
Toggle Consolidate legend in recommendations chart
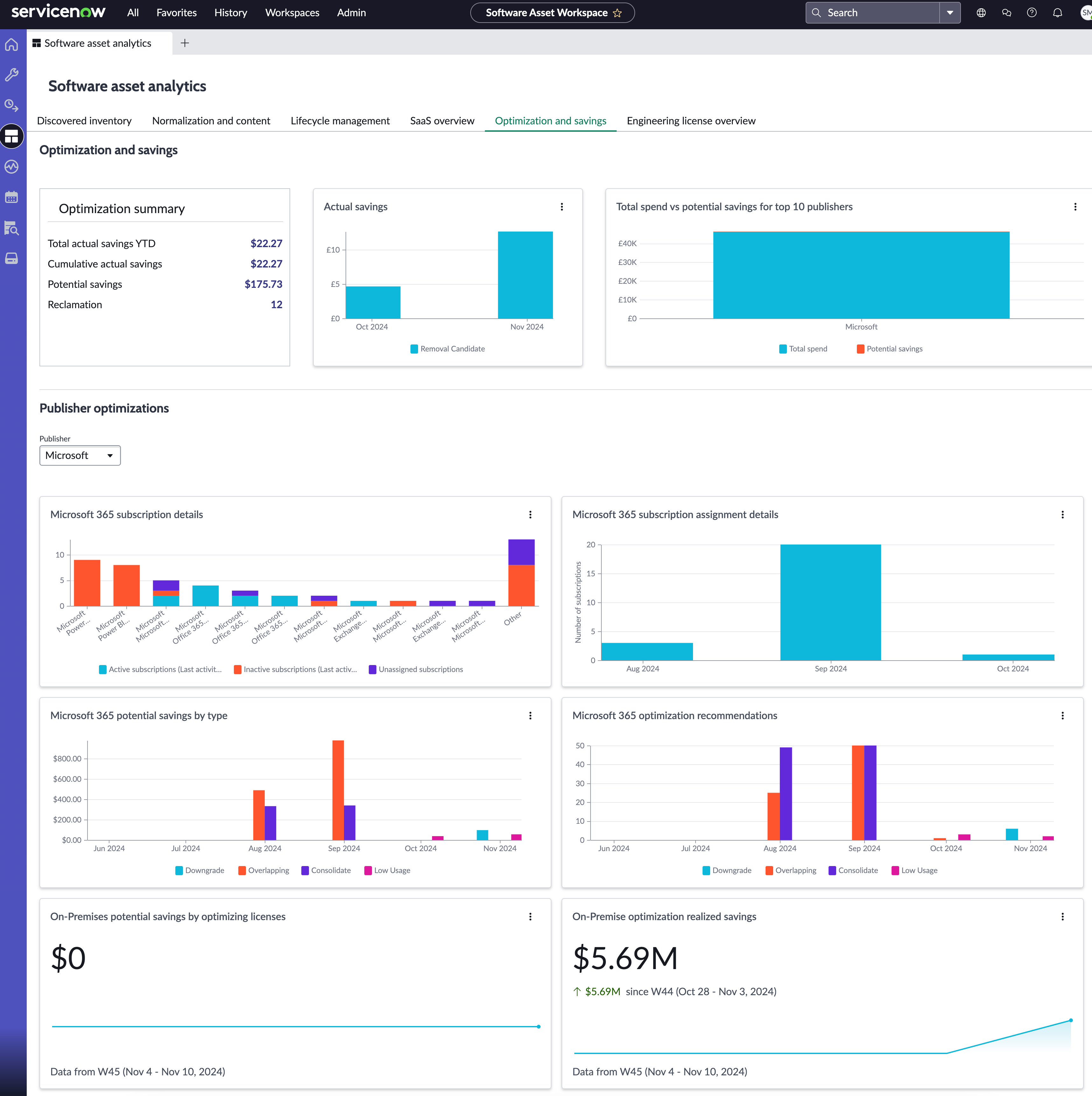coord(853,870)
